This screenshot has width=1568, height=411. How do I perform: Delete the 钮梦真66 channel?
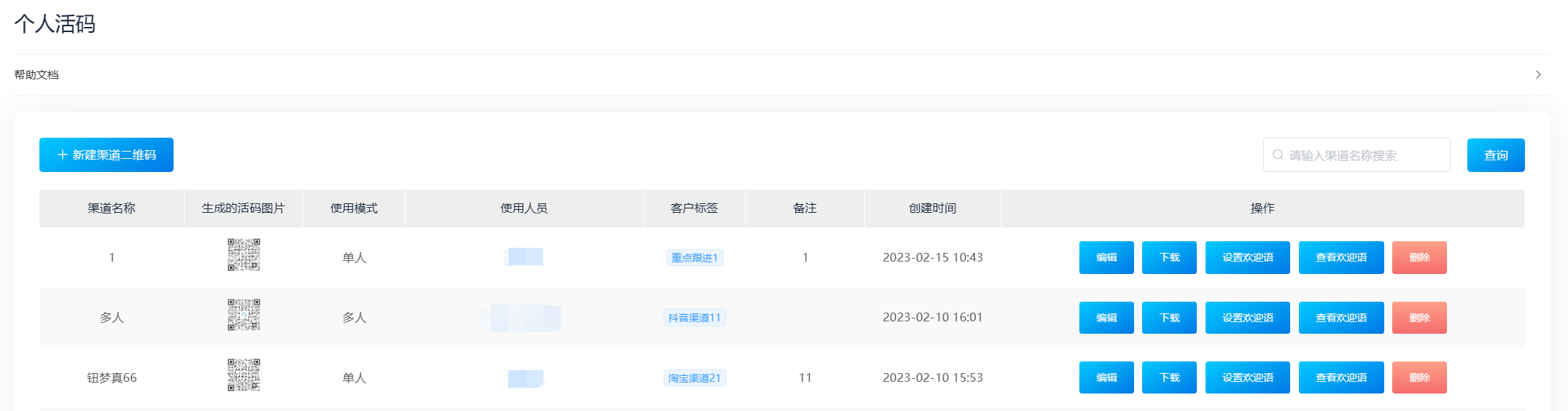click(1419, 377)
